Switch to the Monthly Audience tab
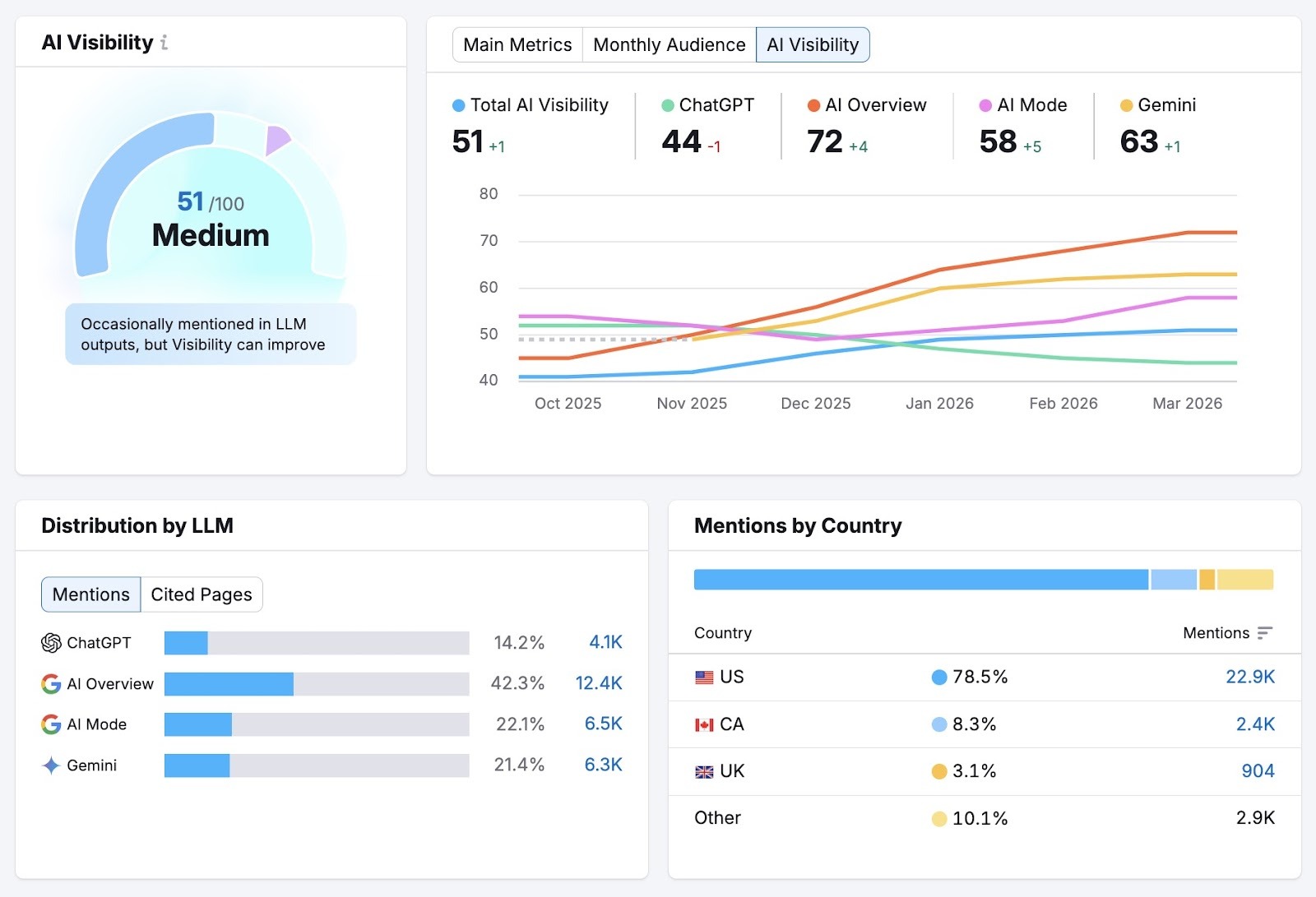 click(669, 44)
